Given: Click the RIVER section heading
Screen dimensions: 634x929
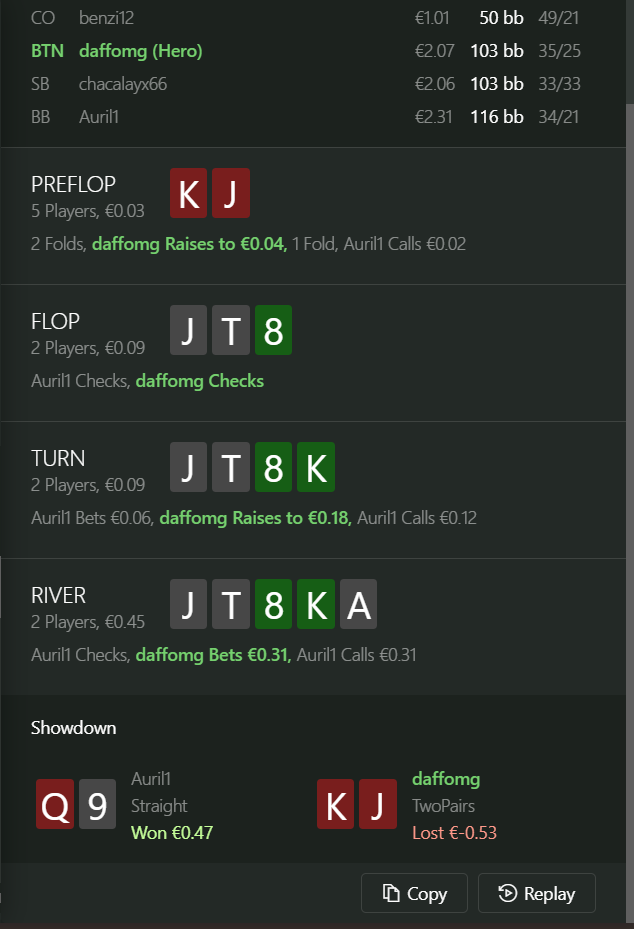Looking at the screenshot, I should click(58, 595).
